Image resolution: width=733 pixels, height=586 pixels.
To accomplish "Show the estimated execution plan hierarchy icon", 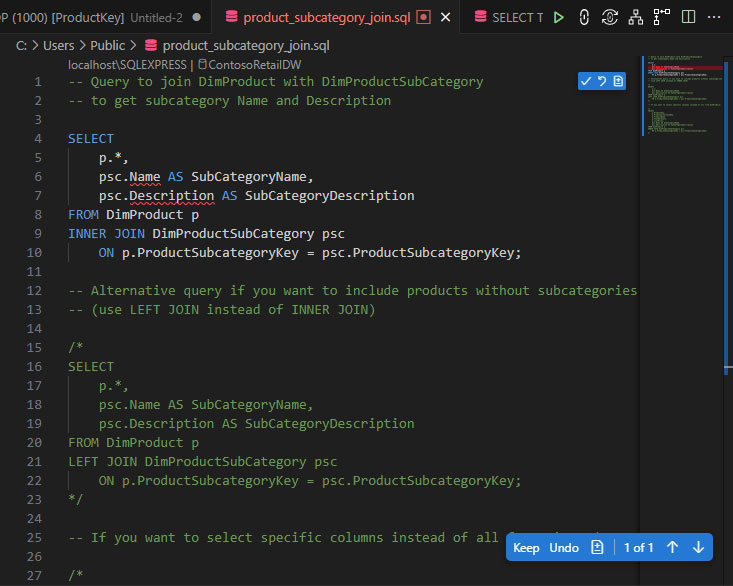I will tap(635, 18).
